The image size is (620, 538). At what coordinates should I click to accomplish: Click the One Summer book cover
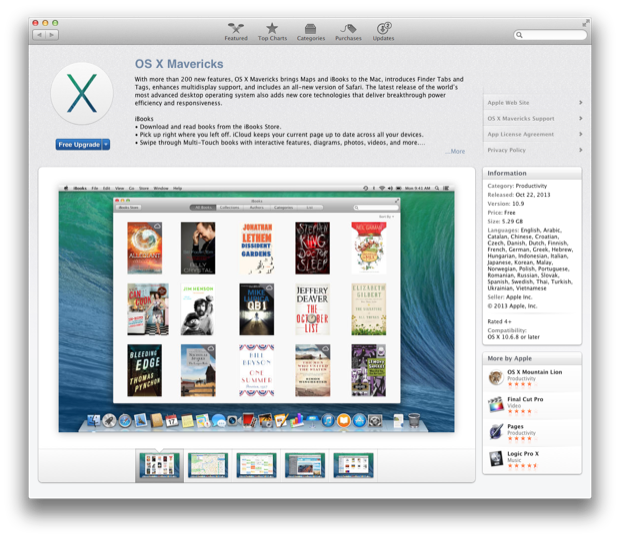pos(257,370)
